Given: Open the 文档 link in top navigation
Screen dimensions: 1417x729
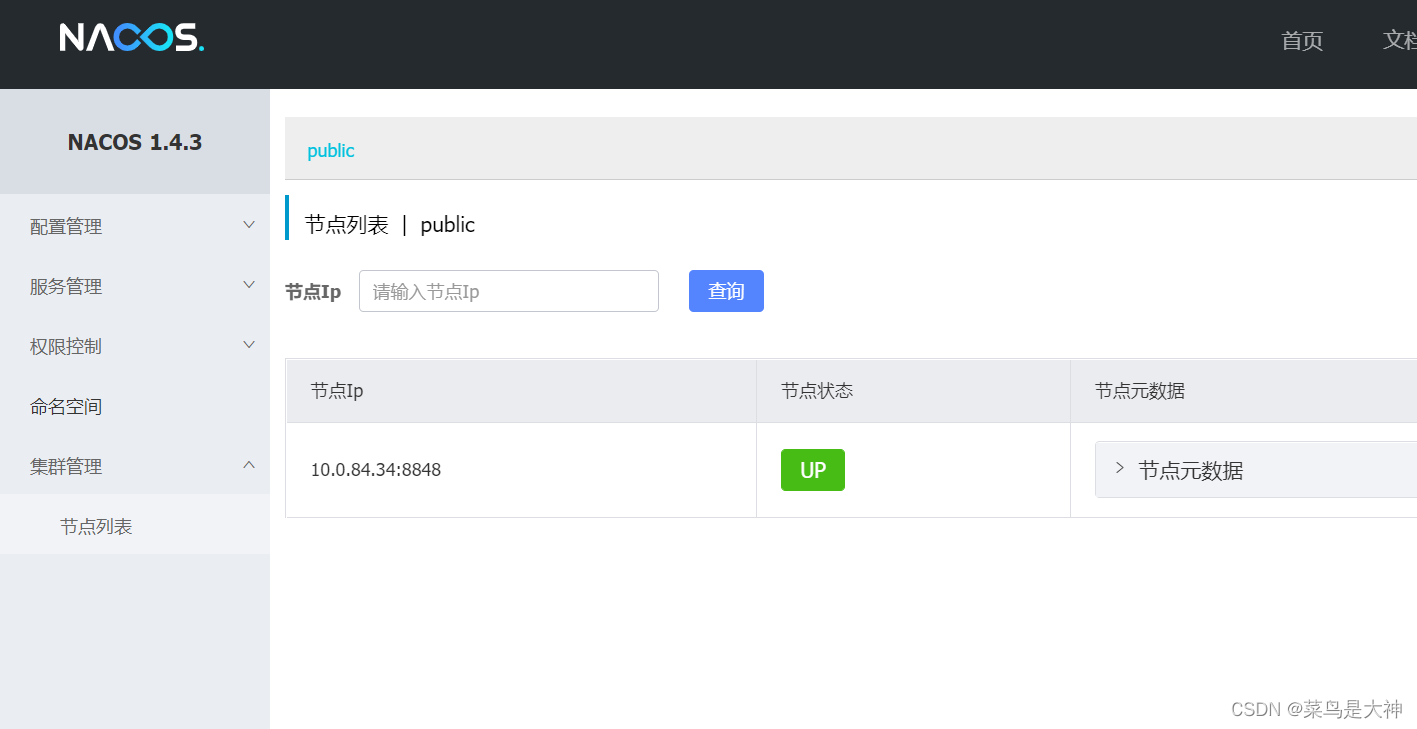Looking at the screenshot, I should 1399,40.
